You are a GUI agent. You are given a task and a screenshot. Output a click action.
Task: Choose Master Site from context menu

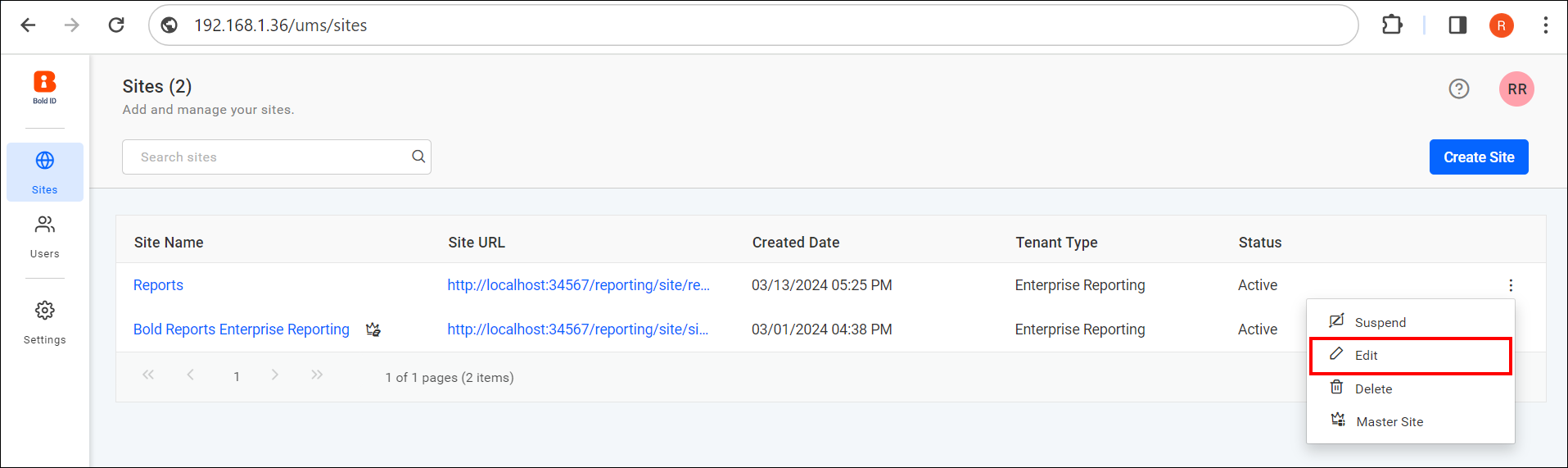tap(1410, 421)
